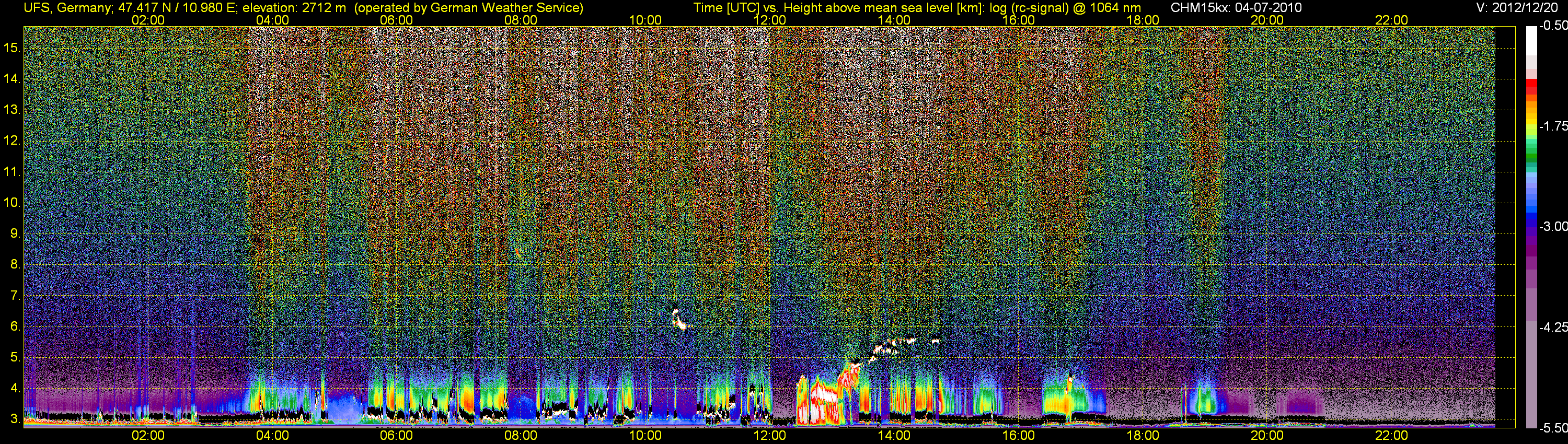Screen dimensions: 1568x444
Task: Click the '7.' height axis label
Action: point(15,296)
